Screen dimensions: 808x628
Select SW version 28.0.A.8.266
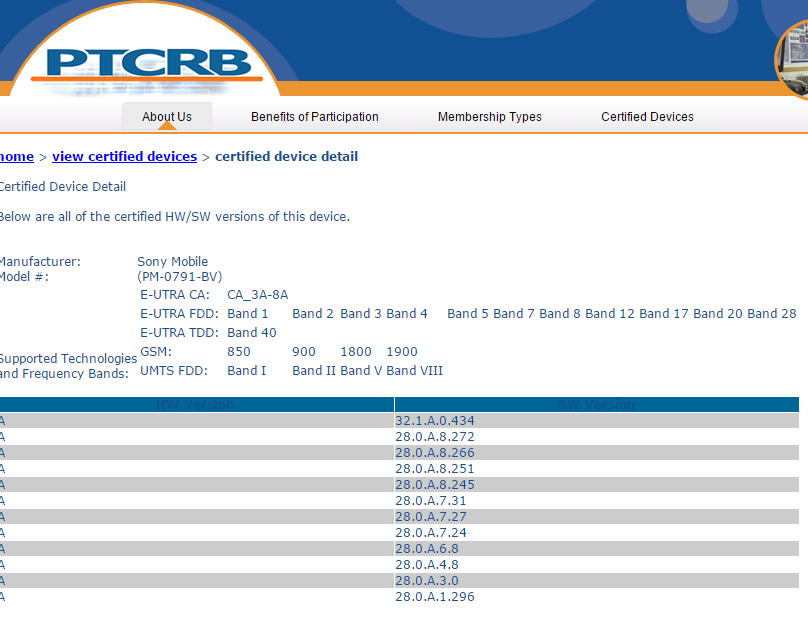tap(435, 453)
